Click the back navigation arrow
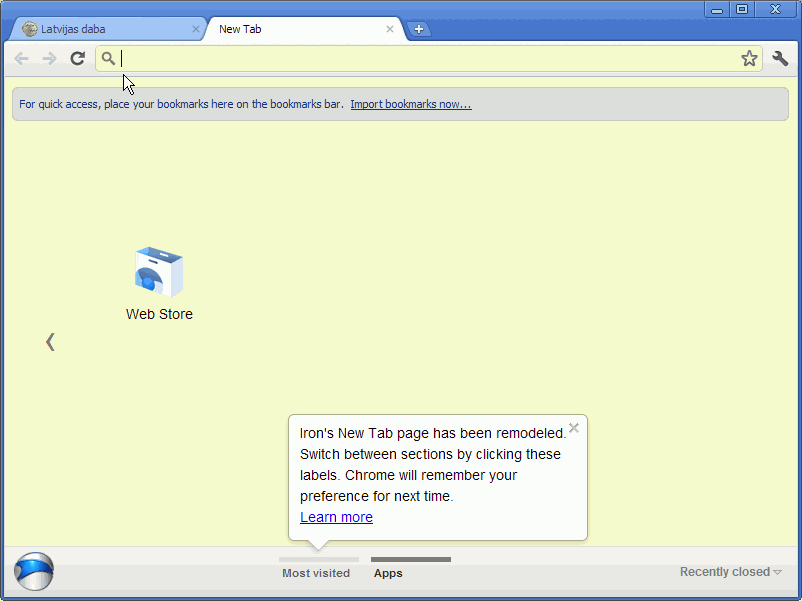 coord(21,59)
